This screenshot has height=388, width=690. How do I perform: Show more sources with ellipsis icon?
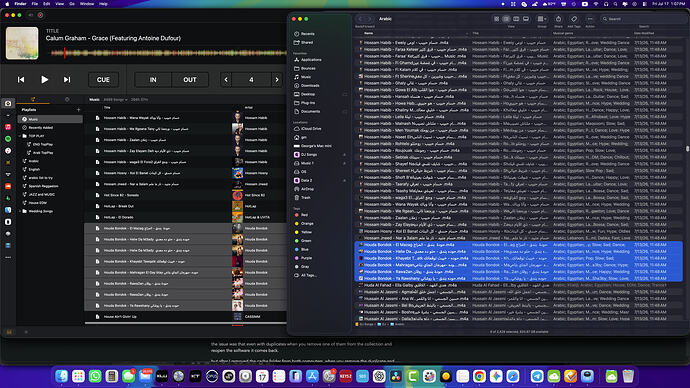8,257
